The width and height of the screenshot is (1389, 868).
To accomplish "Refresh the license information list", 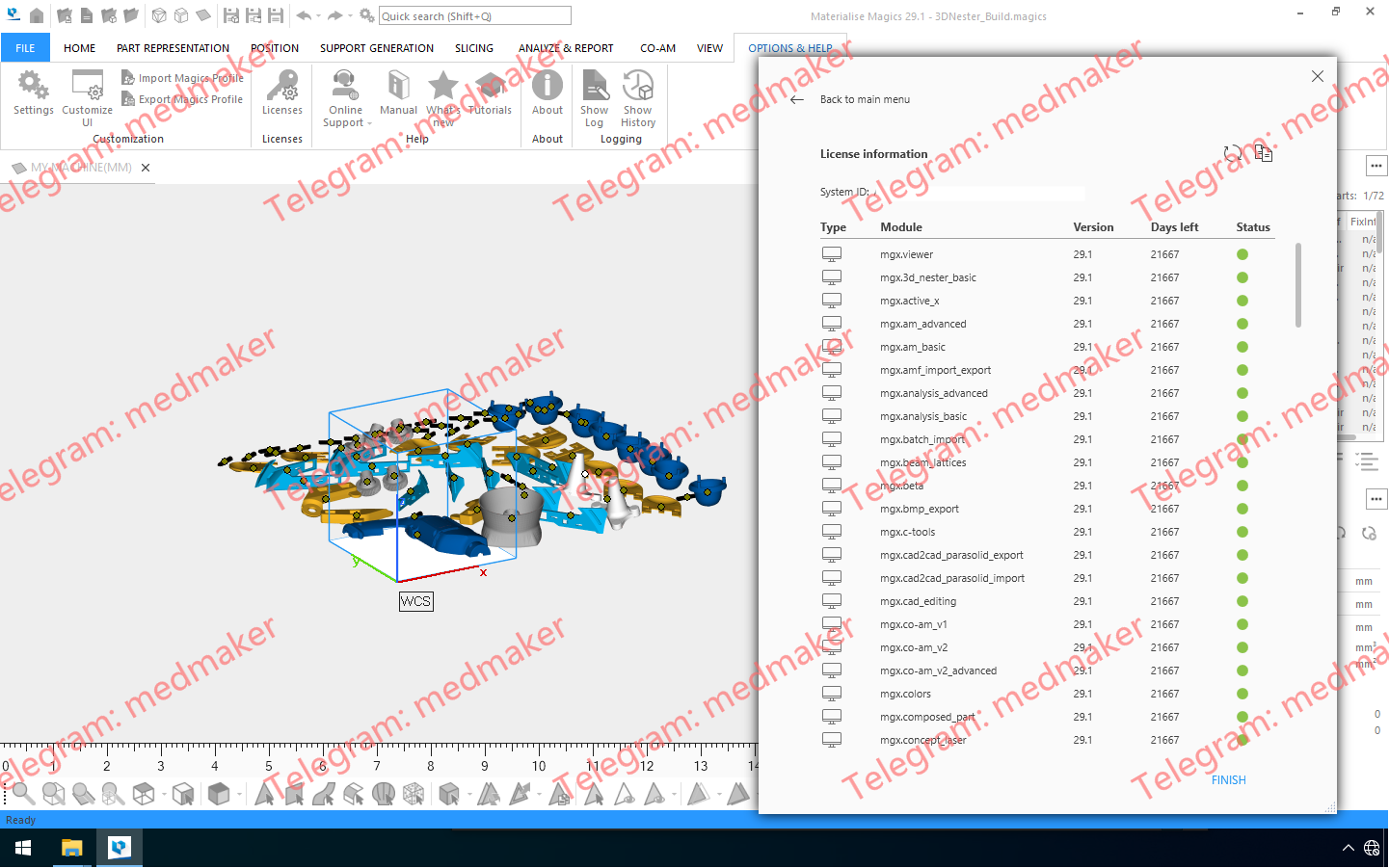I will pyautogui.click(x=1232, y=154).
